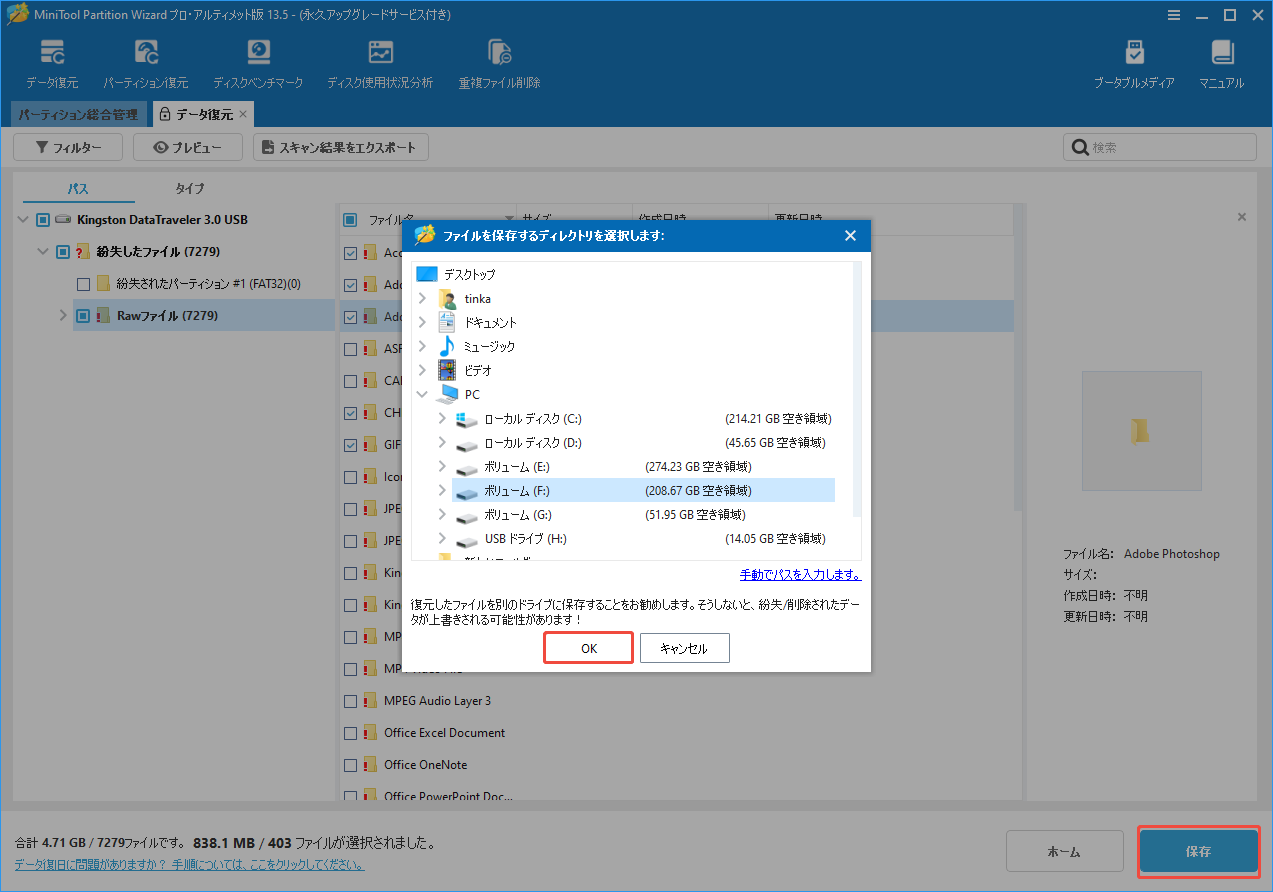Open the マニュアル icon

pos(1220,61)
